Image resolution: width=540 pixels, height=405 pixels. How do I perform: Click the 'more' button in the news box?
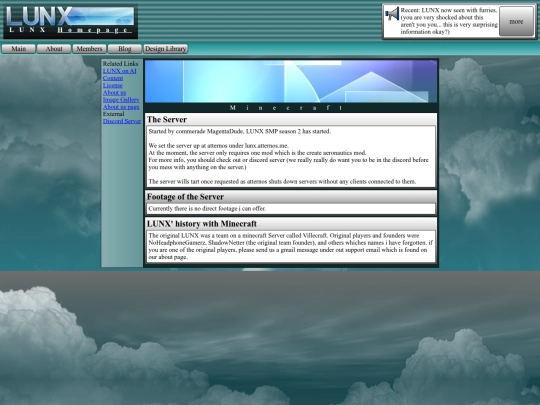coord(516,21)
